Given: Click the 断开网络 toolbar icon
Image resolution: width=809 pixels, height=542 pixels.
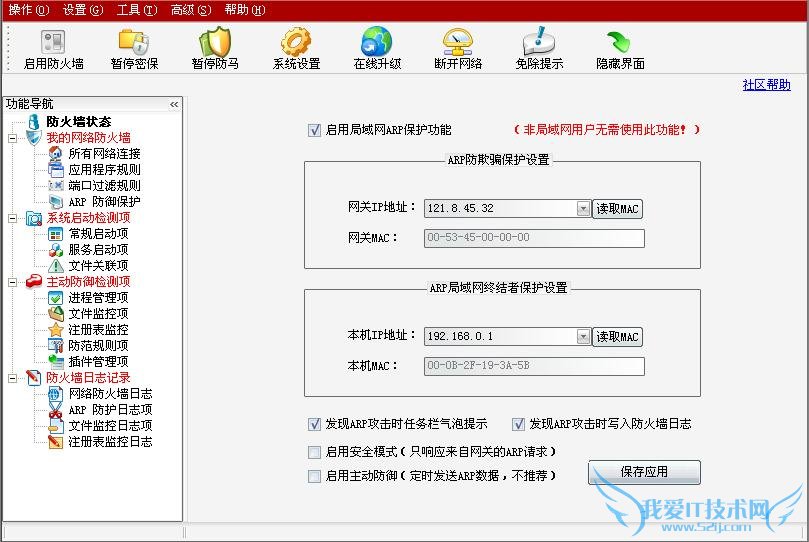Looking at the screenshot, I should click(458, 42).
